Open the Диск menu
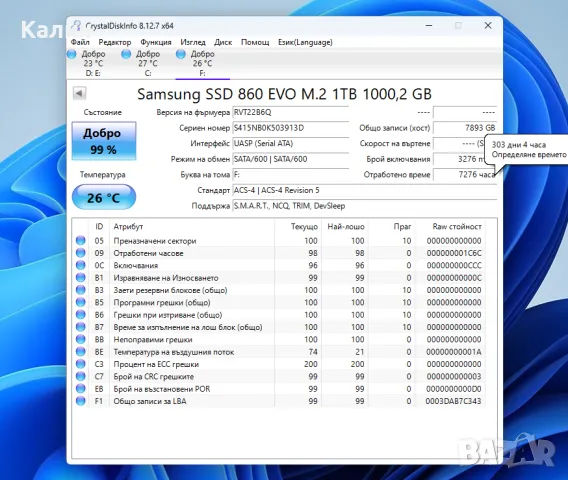The width and height of the screenshot is (568, 480). point(223,42)
